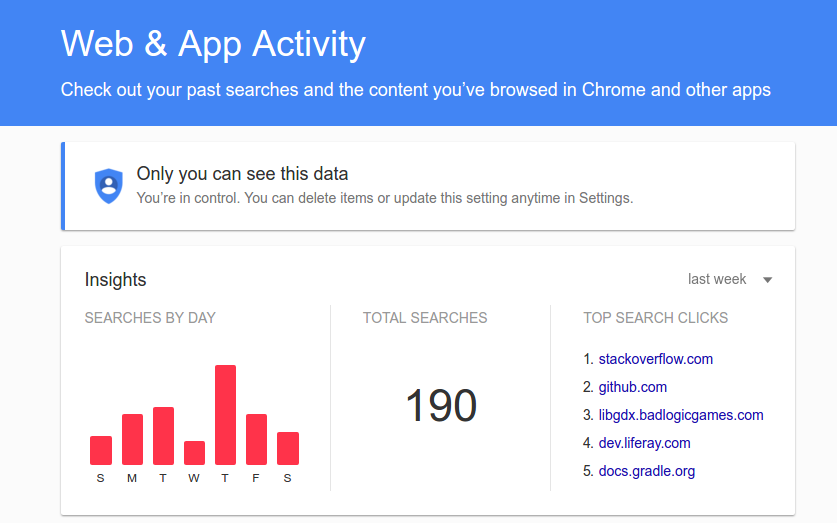Click the first Sunday bar in chart
Screen dimensions: 837x523
click(x=101, y=450)
